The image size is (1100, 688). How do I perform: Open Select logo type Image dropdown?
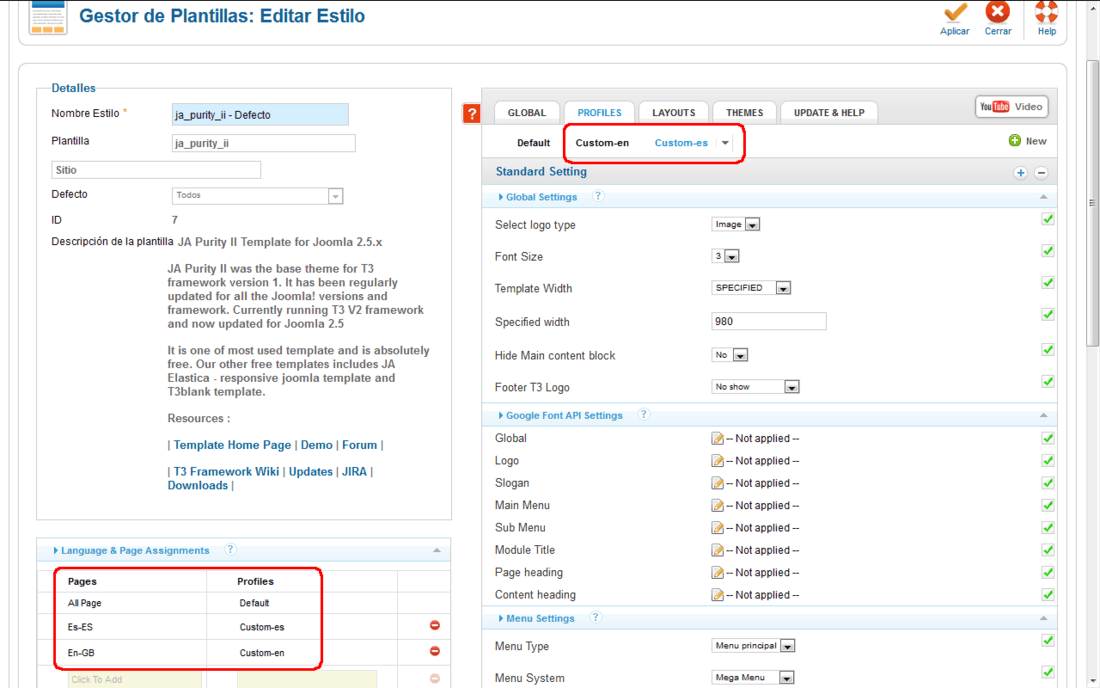click(736, 224)
